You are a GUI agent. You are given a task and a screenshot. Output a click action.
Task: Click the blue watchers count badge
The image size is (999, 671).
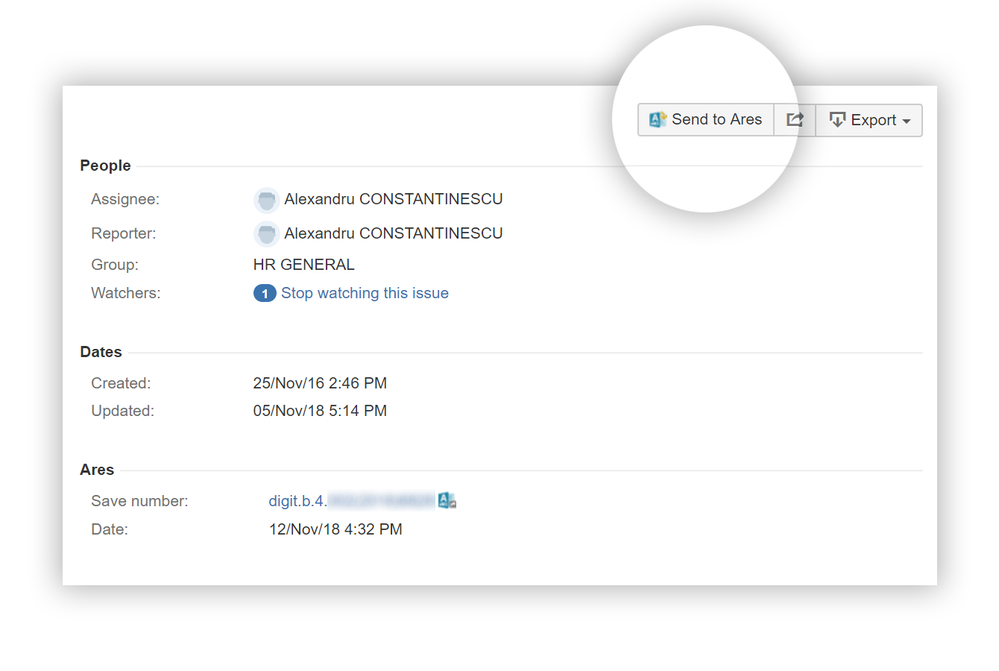262,293
